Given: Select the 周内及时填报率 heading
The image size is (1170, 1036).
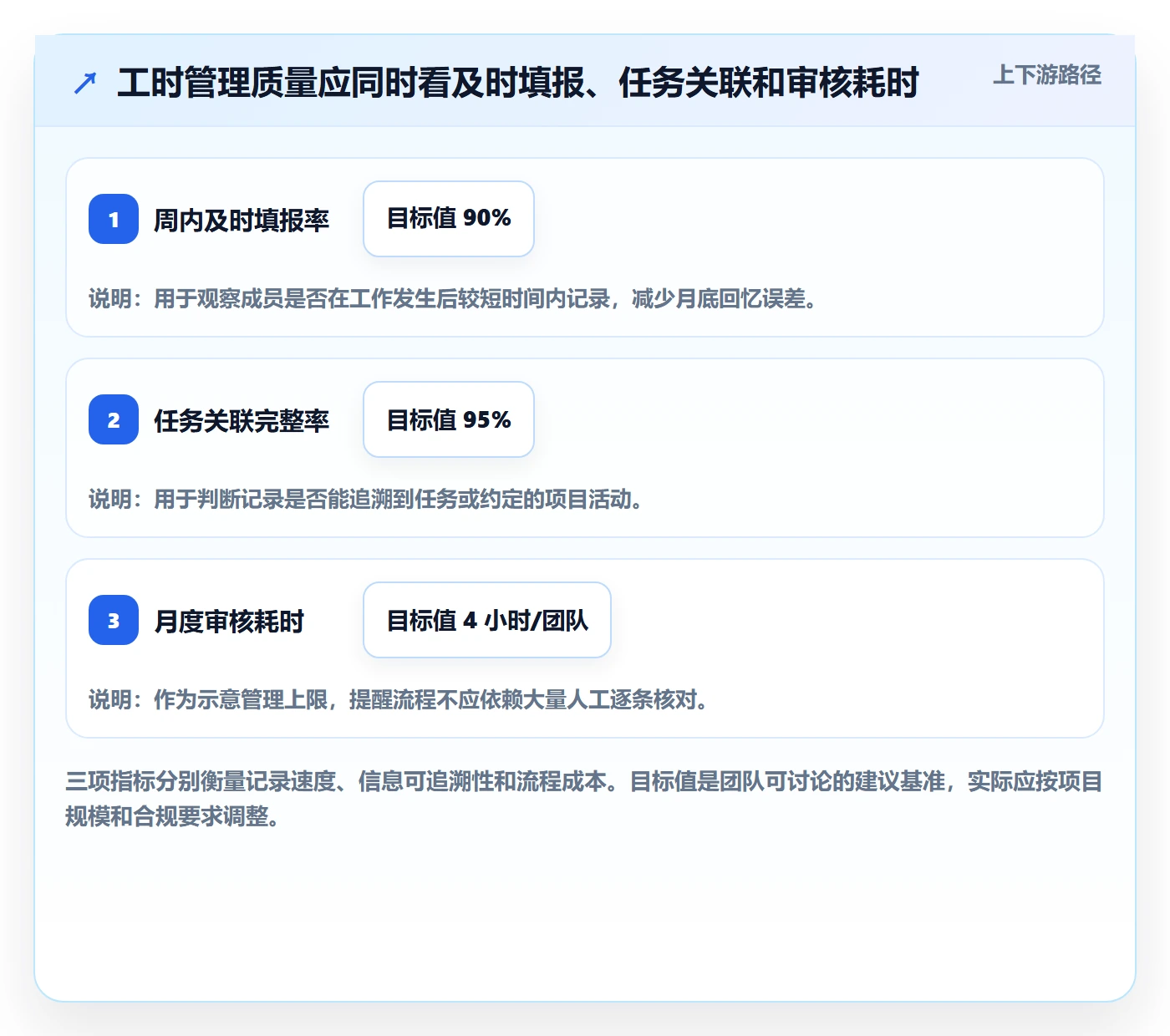Looking at the screenshot, I should pyautogui.click(x=242, y=220).
